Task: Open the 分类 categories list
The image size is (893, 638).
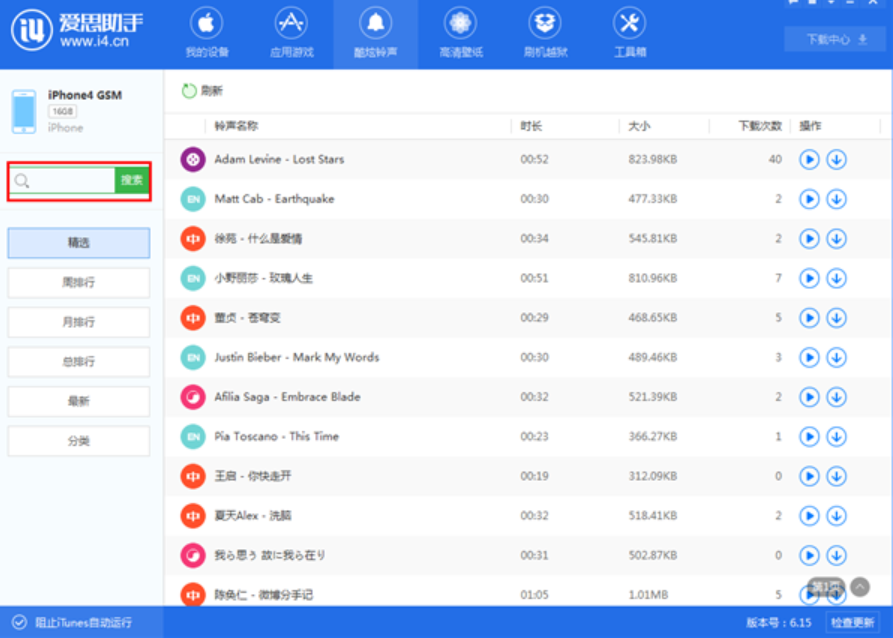Action: tap(79, 441)
